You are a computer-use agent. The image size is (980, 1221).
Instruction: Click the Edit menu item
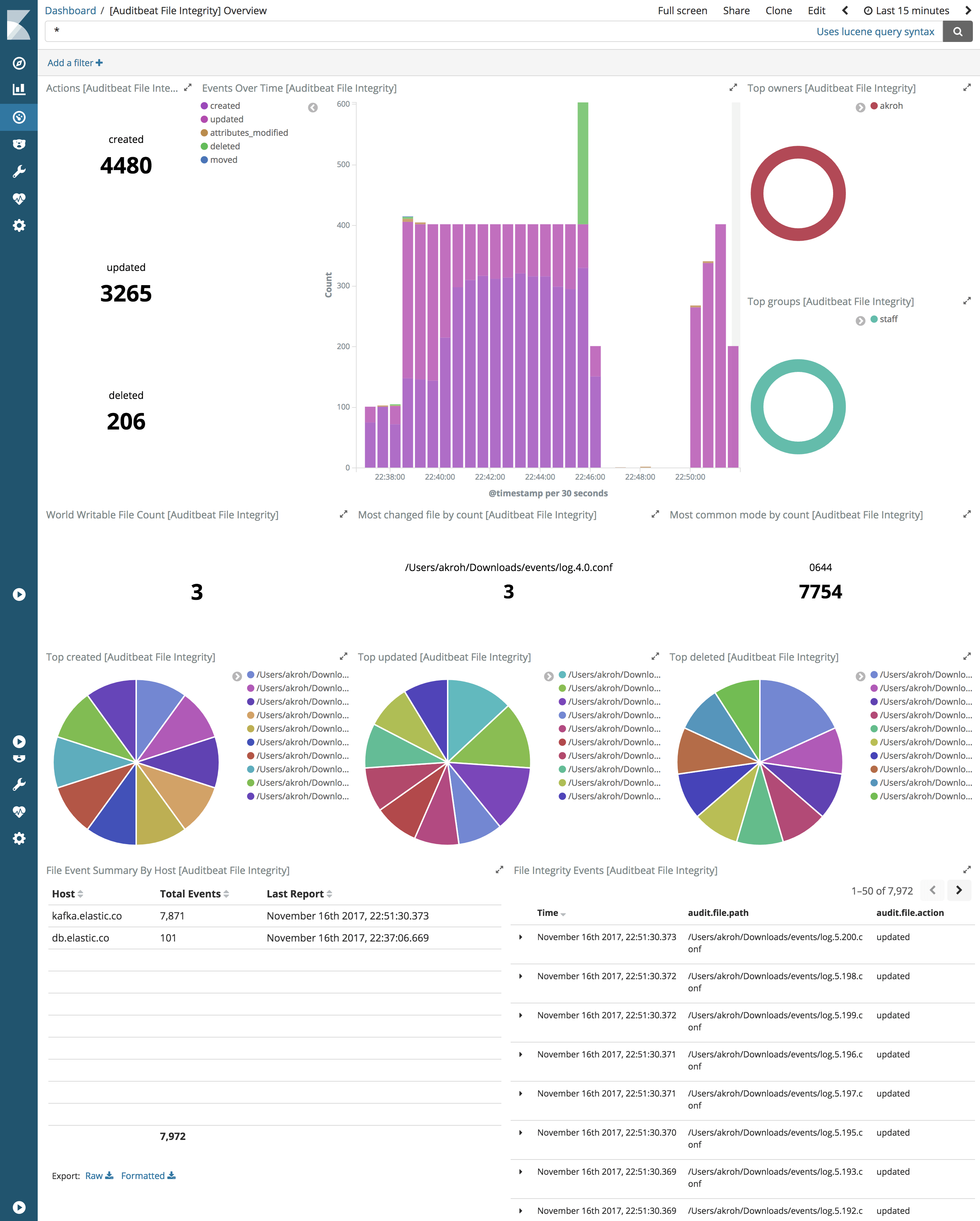click(x=816, y=10)
